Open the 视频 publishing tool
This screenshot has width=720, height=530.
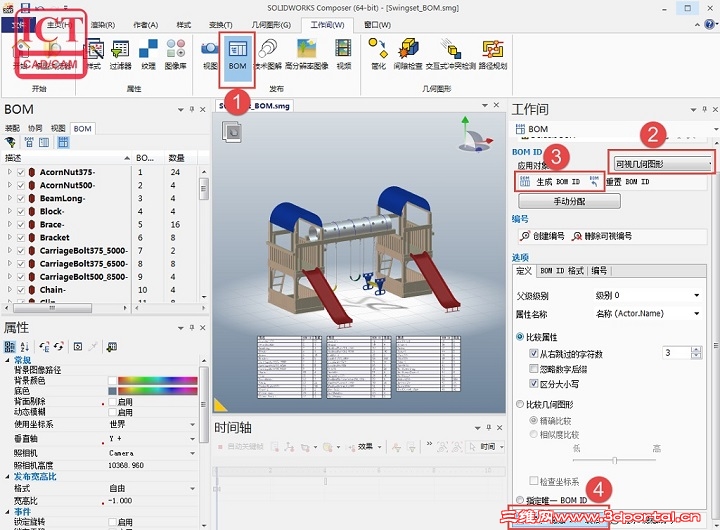pos(343,55)
